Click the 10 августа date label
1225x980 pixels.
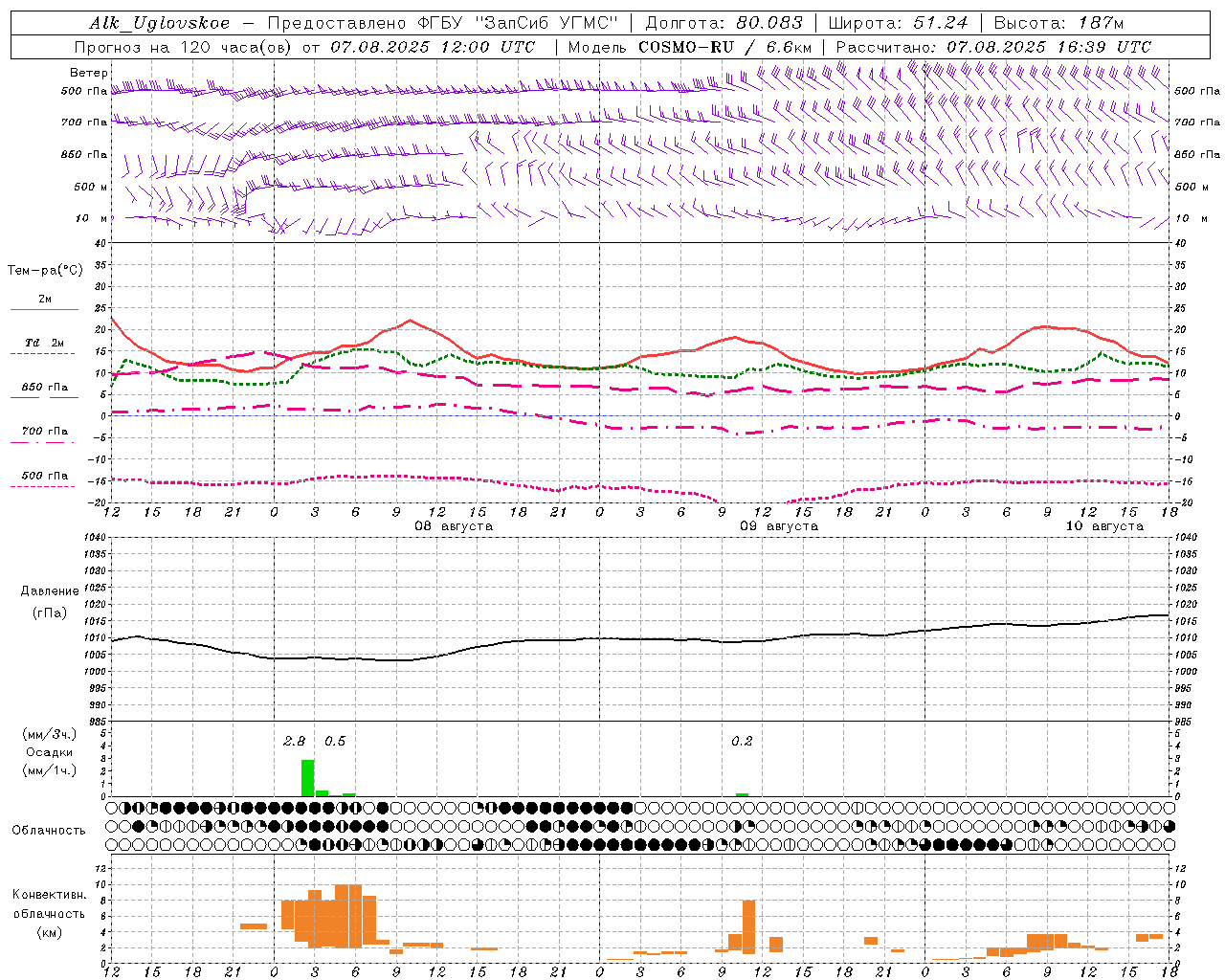click(1104, 526)
